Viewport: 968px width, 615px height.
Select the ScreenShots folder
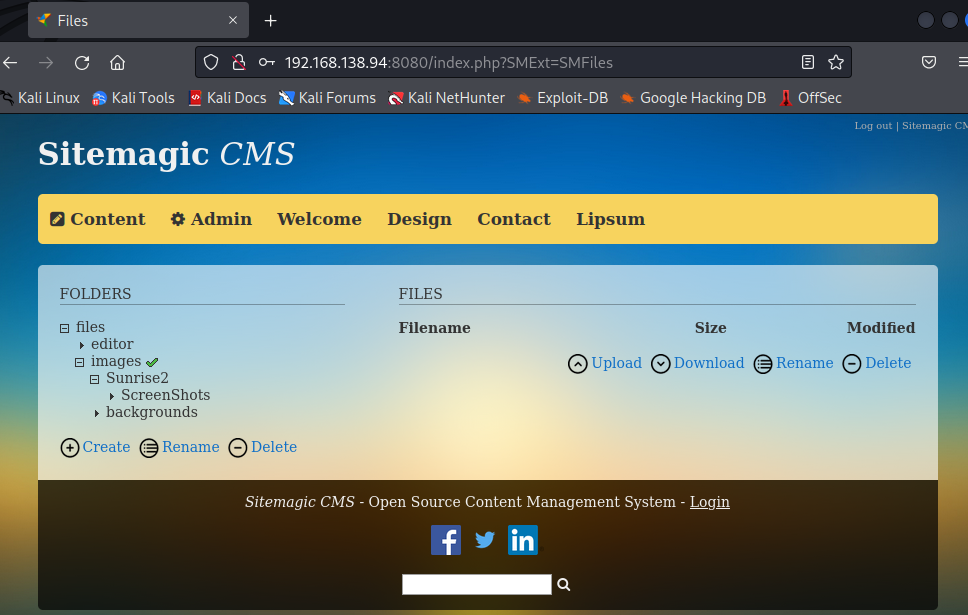[x=165, y=395]
